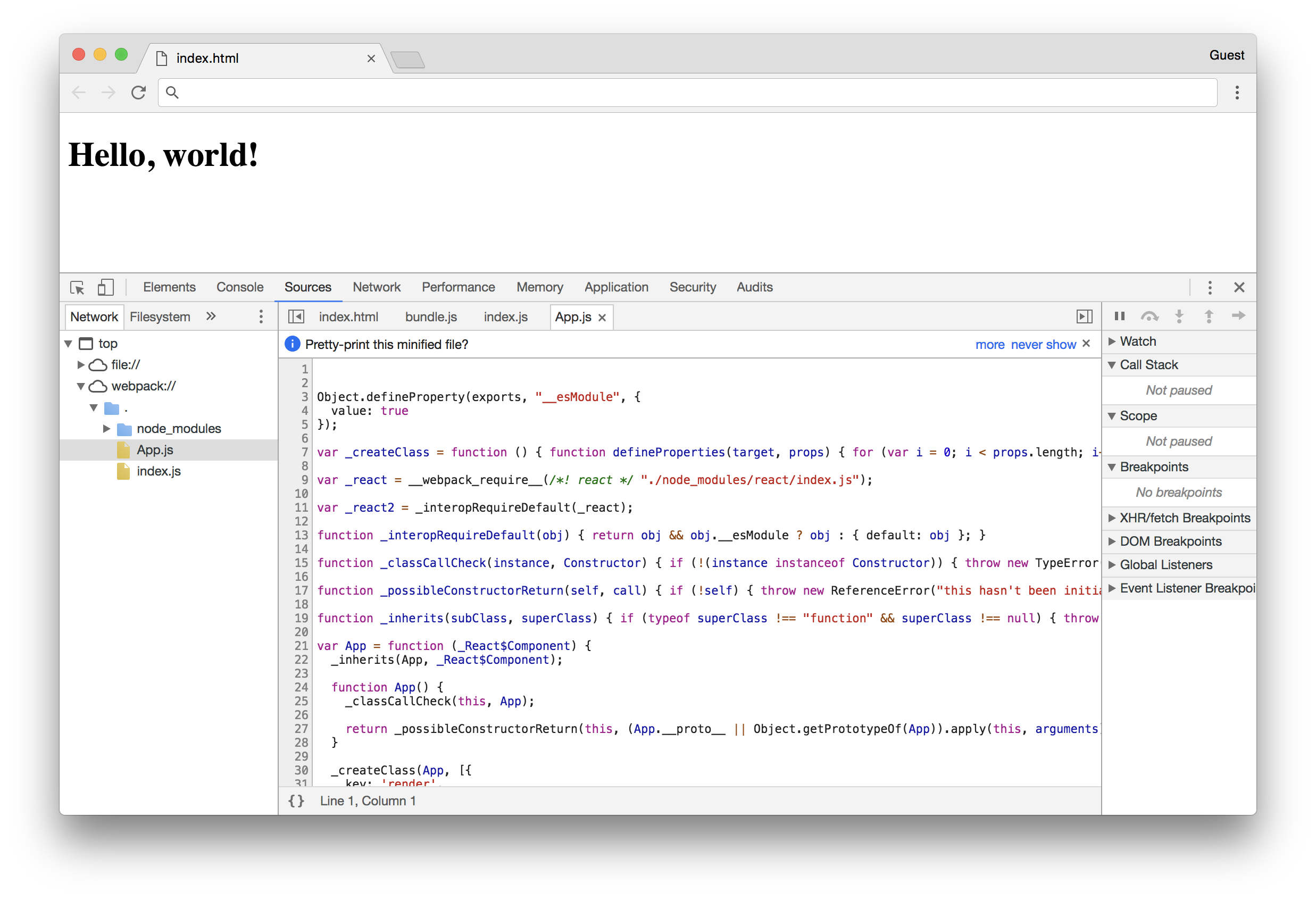The width and height of the screenshot is (1316, 900).
Task: Click the top frame icon
Action: 86,344
